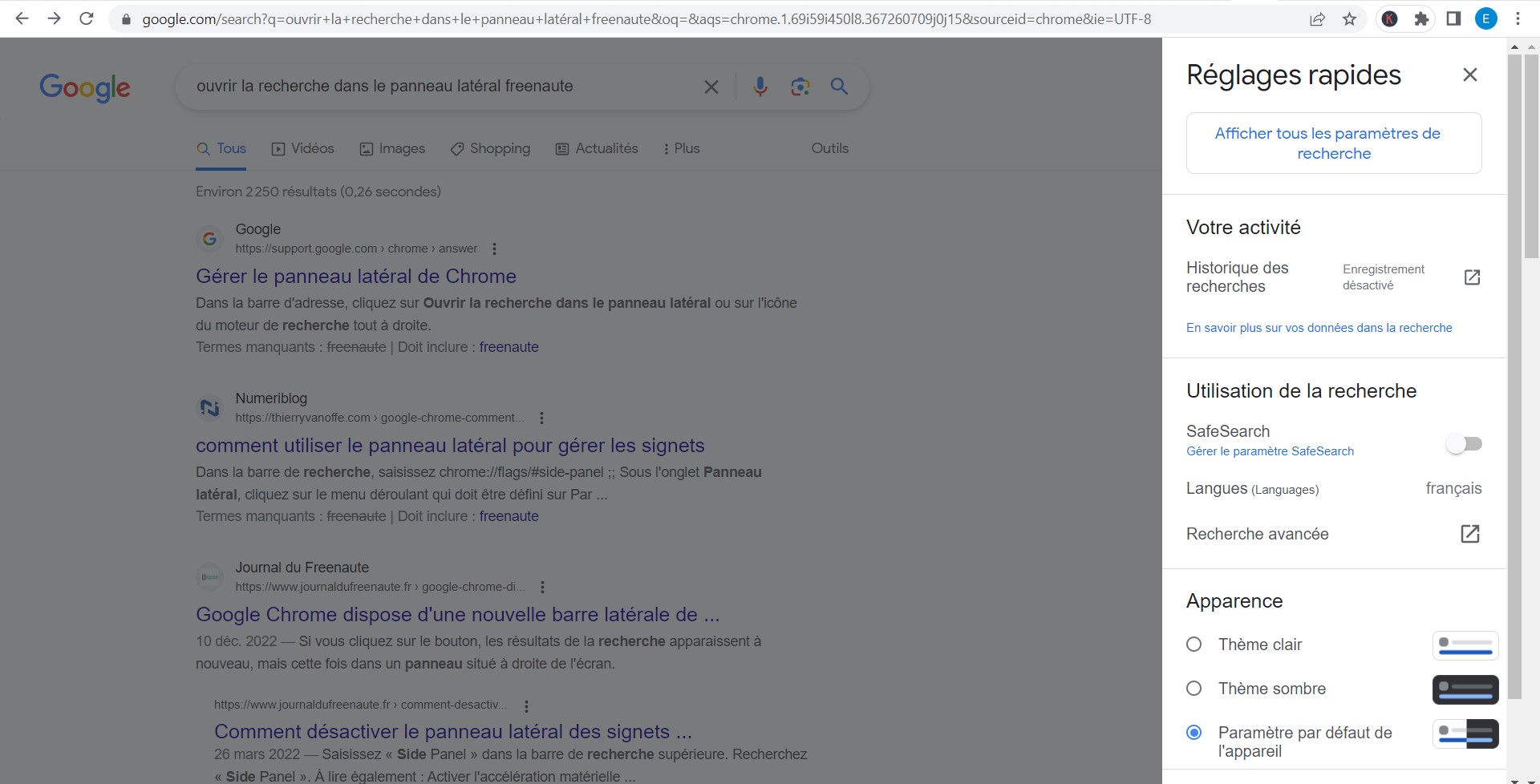
Task: Click the blue search magnifier icon
Action: (x=839, y=87)
